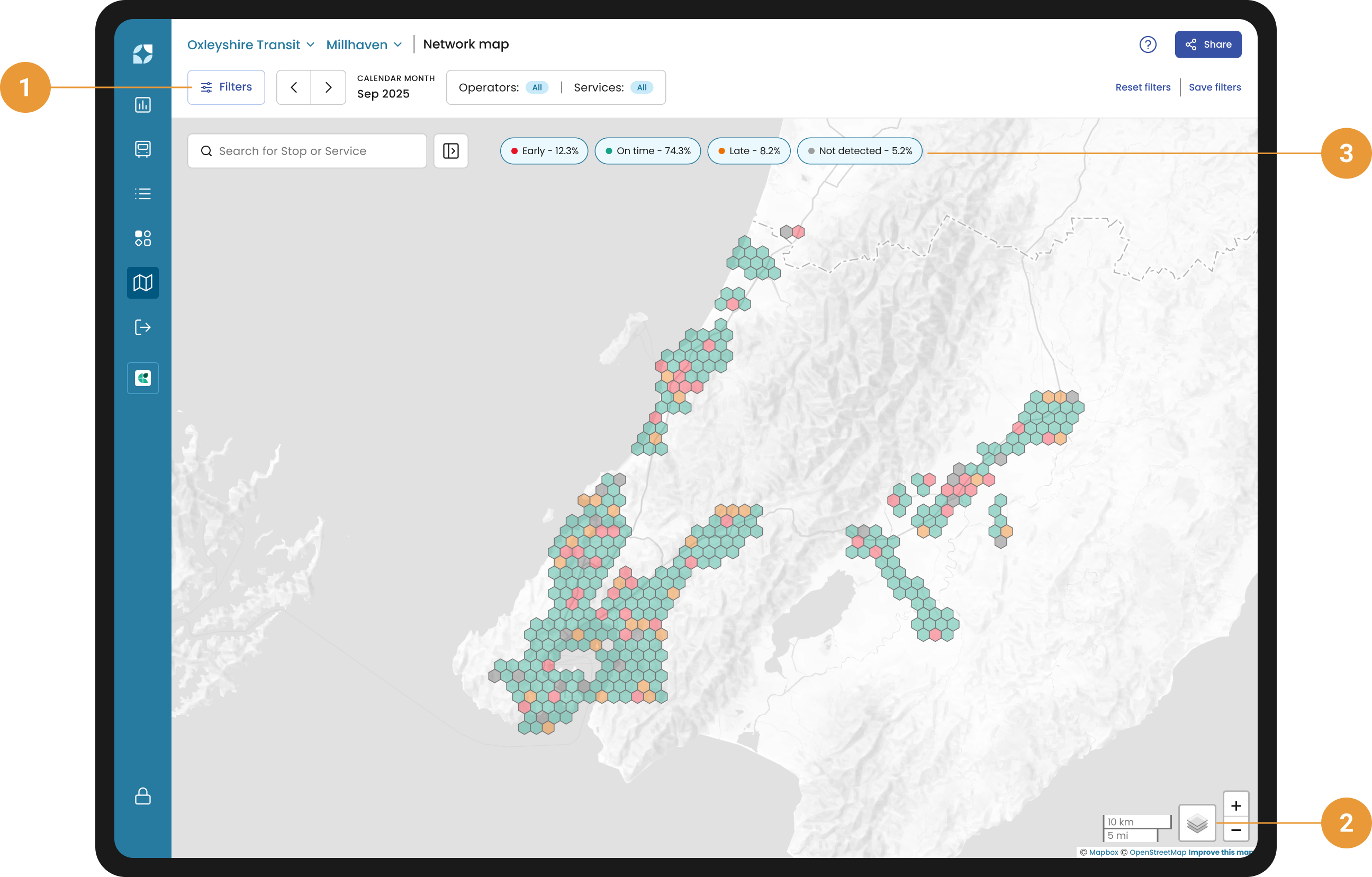Click the network map sidebar icon
1372x877 pixels.
click(142, 283)
